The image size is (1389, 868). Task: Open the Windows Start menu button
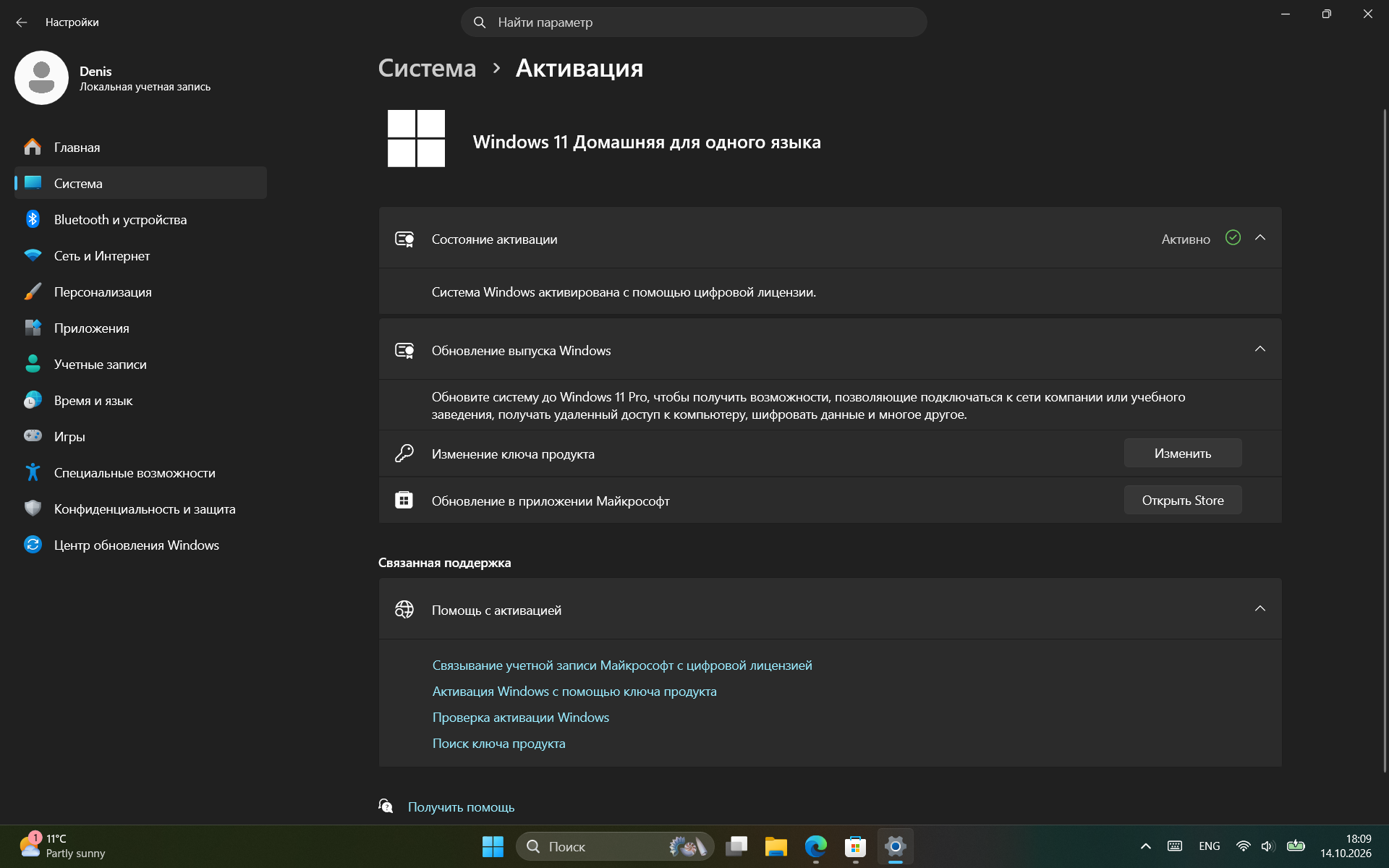493,846
